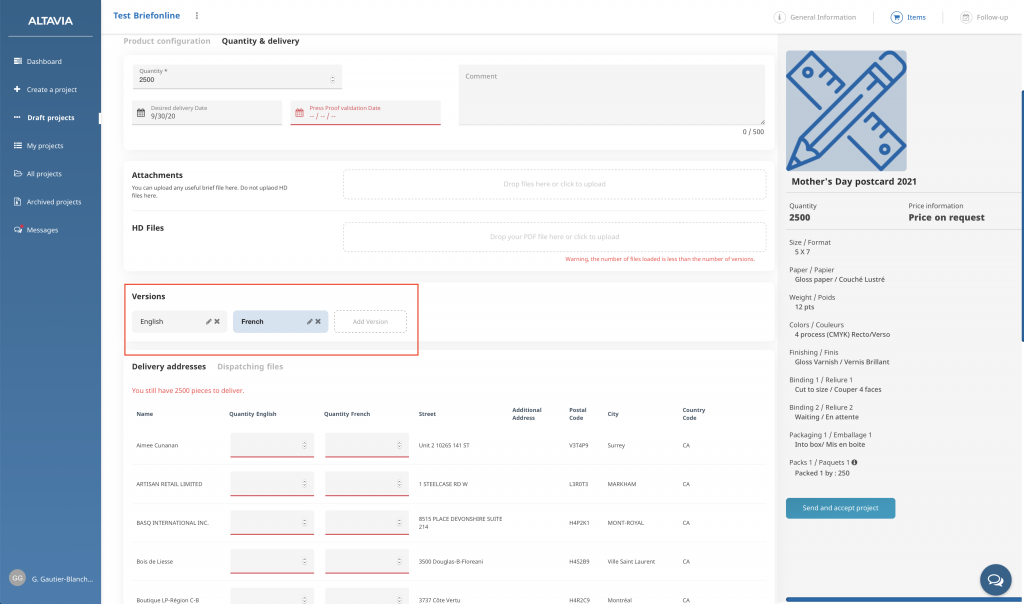The width and height of the screenshot is (1024, 604).
Task: Click the Send and accept project button
Action: point(840,508)
